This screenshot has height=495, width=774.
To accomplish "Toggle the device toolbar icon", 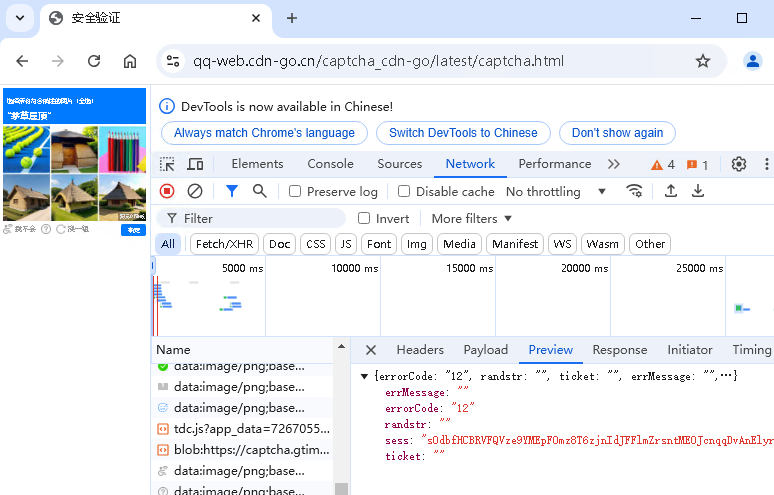I will (x=196, y=164).
